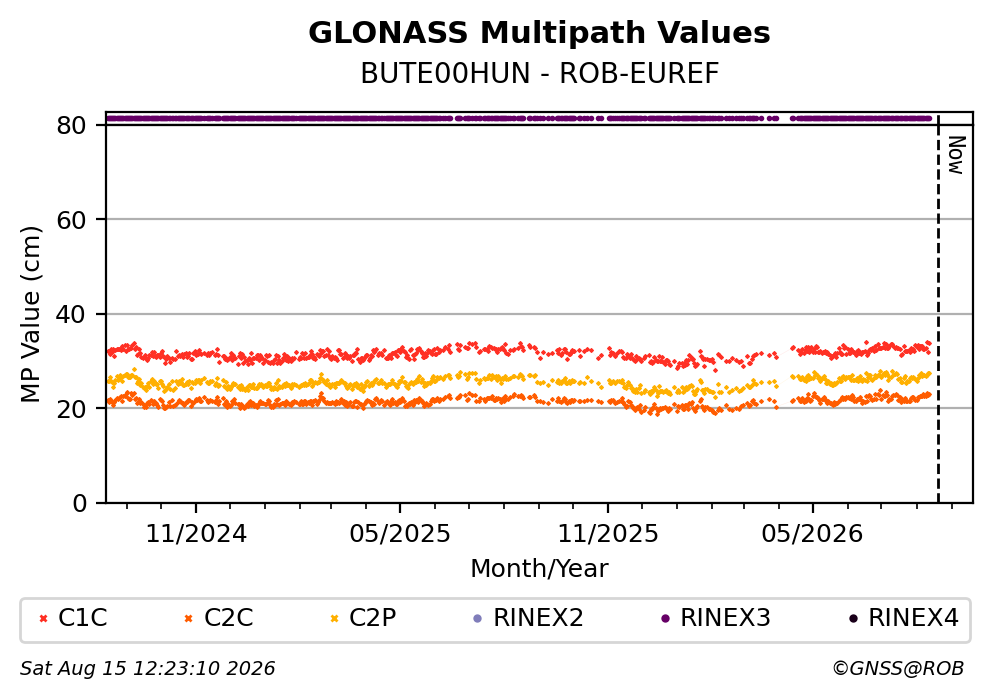Click the BUTE00HUN - ROB-EUREF subtitle

(x=539, y=74)
